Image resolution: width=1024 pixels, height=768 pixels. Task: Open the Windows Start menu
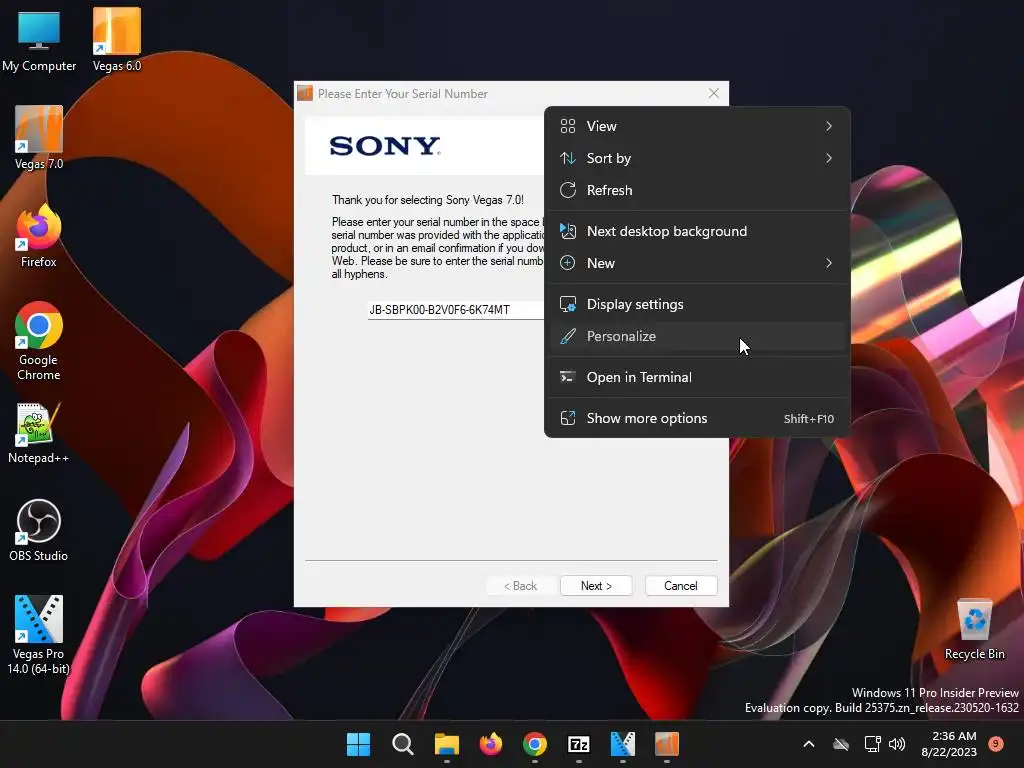(358, 744)
